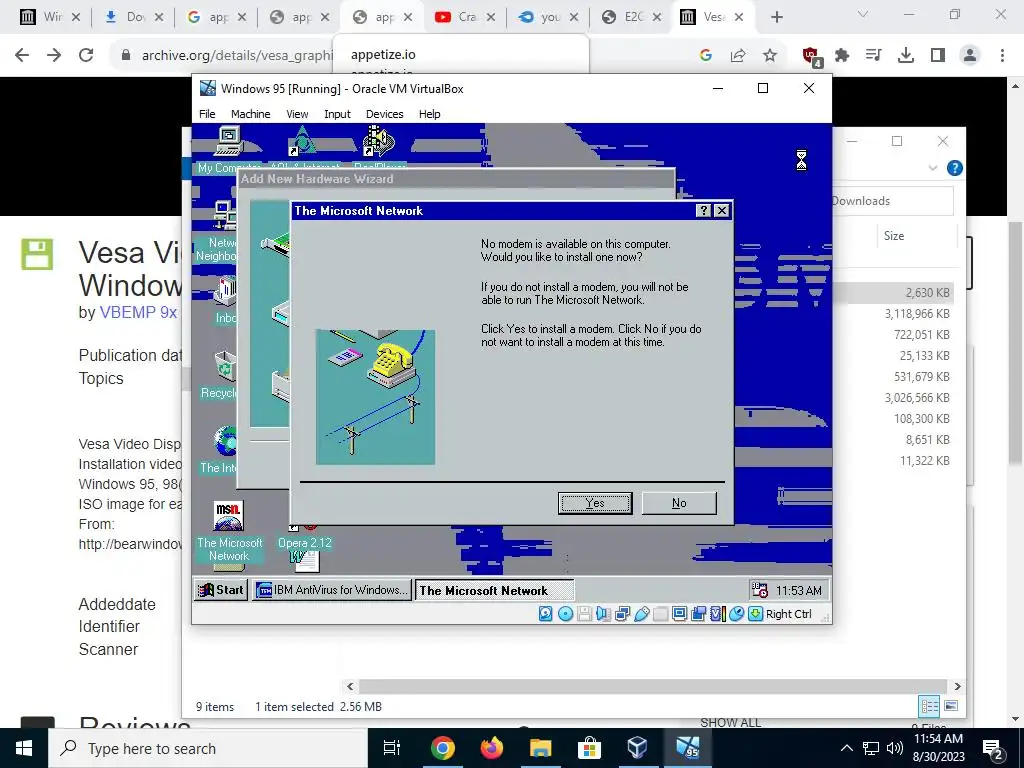Bookmark this page with star icon
This screenshot has height=768, width=1024.
pos(770,56)
